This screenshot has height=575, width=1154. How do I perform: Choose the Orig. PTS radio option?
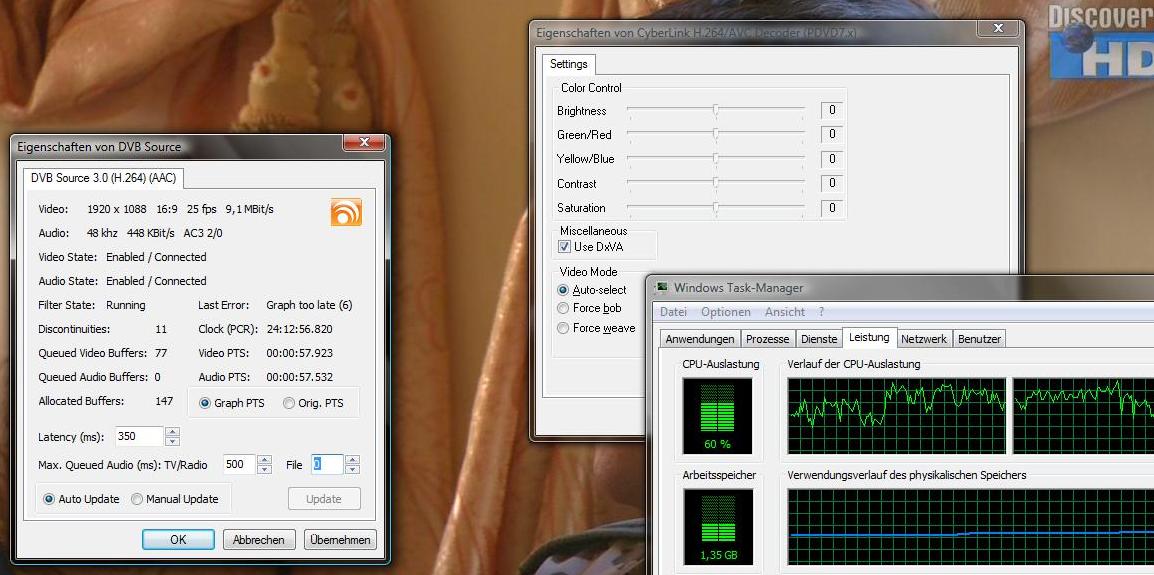(289, 403)
